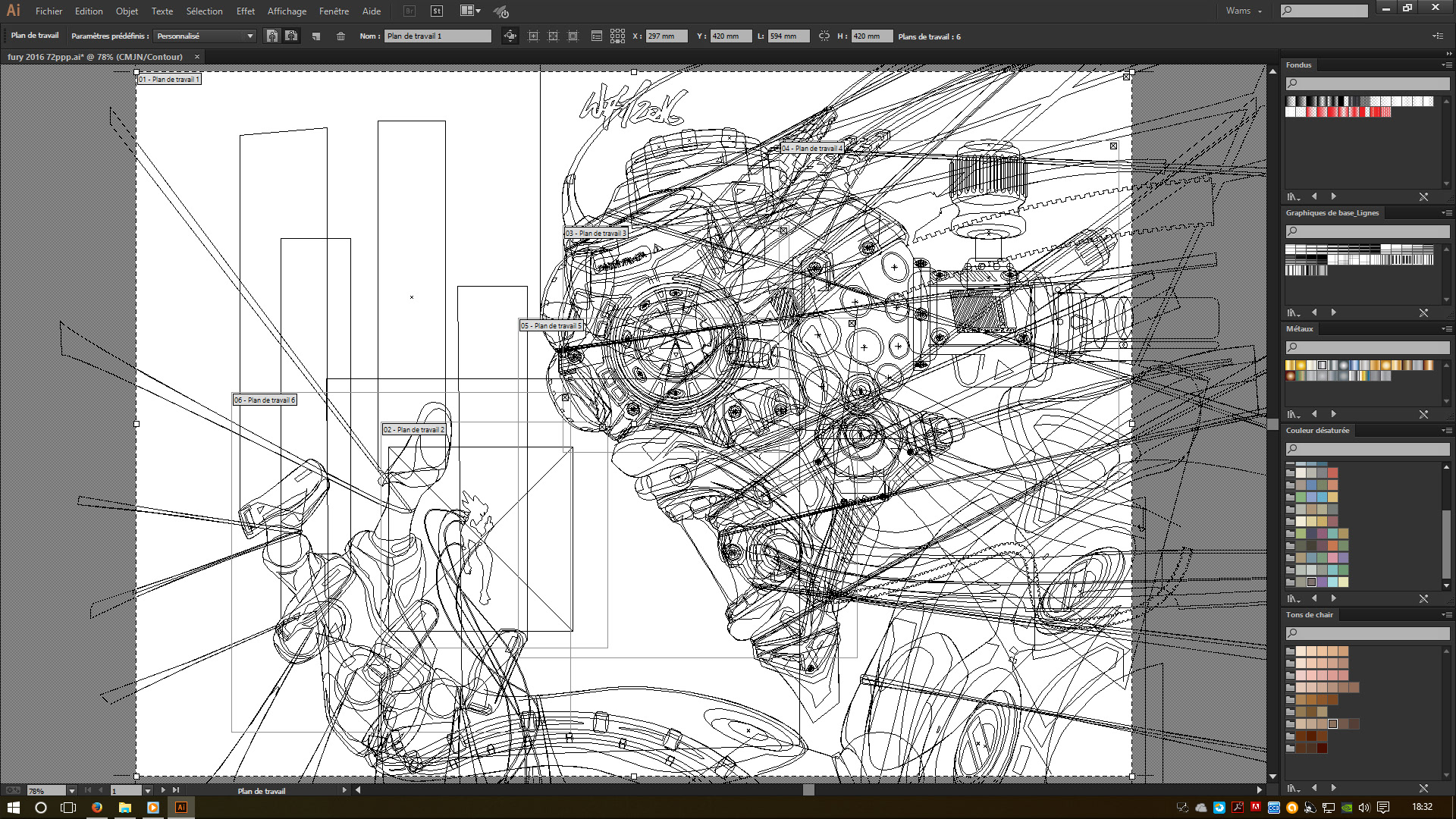This screenshot has height=819, width=1456.
Task: Open artboard options dialog icon
Action: point(597,36)
